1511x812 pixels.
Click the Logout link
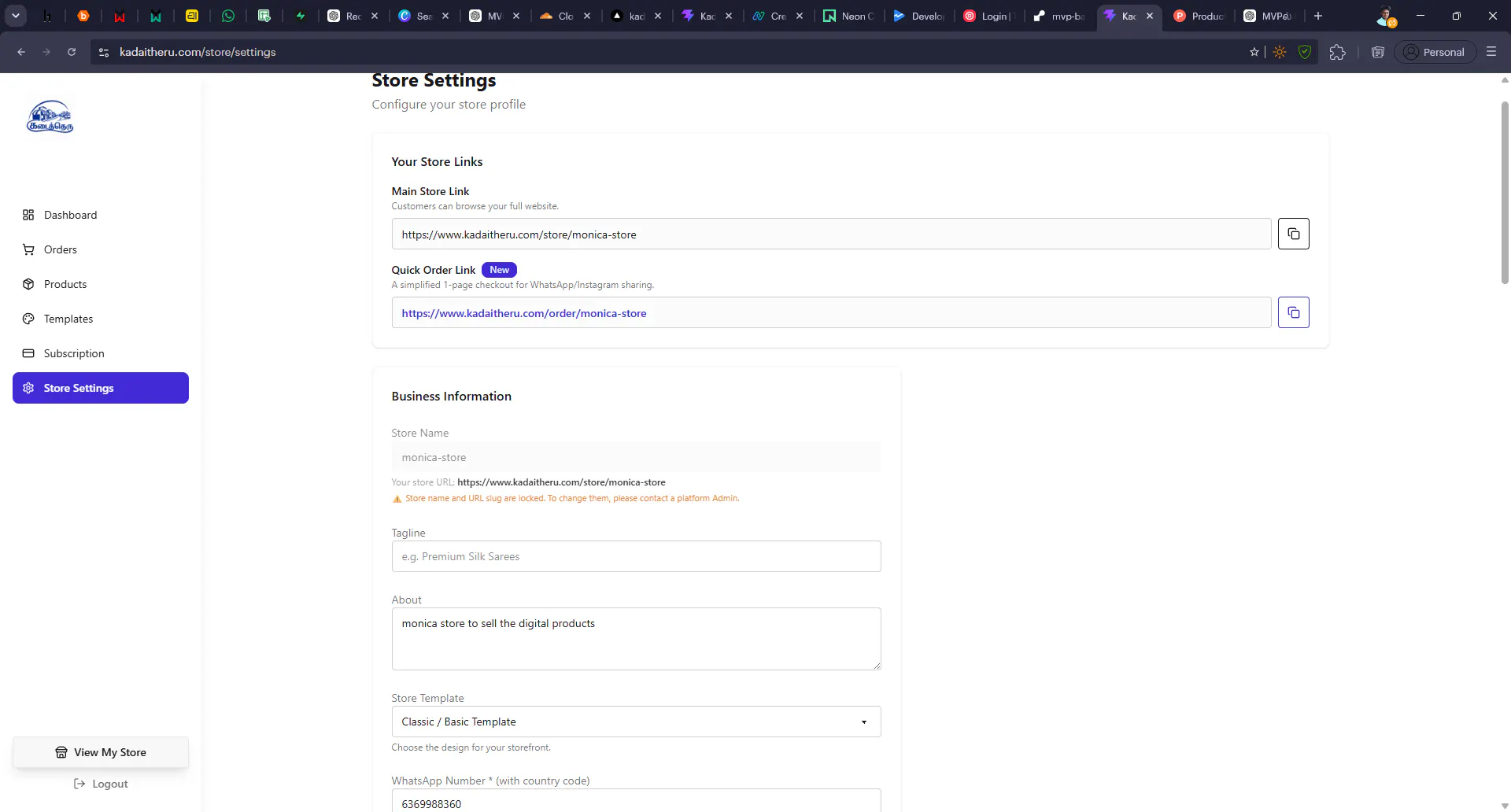tap(101, 784)
